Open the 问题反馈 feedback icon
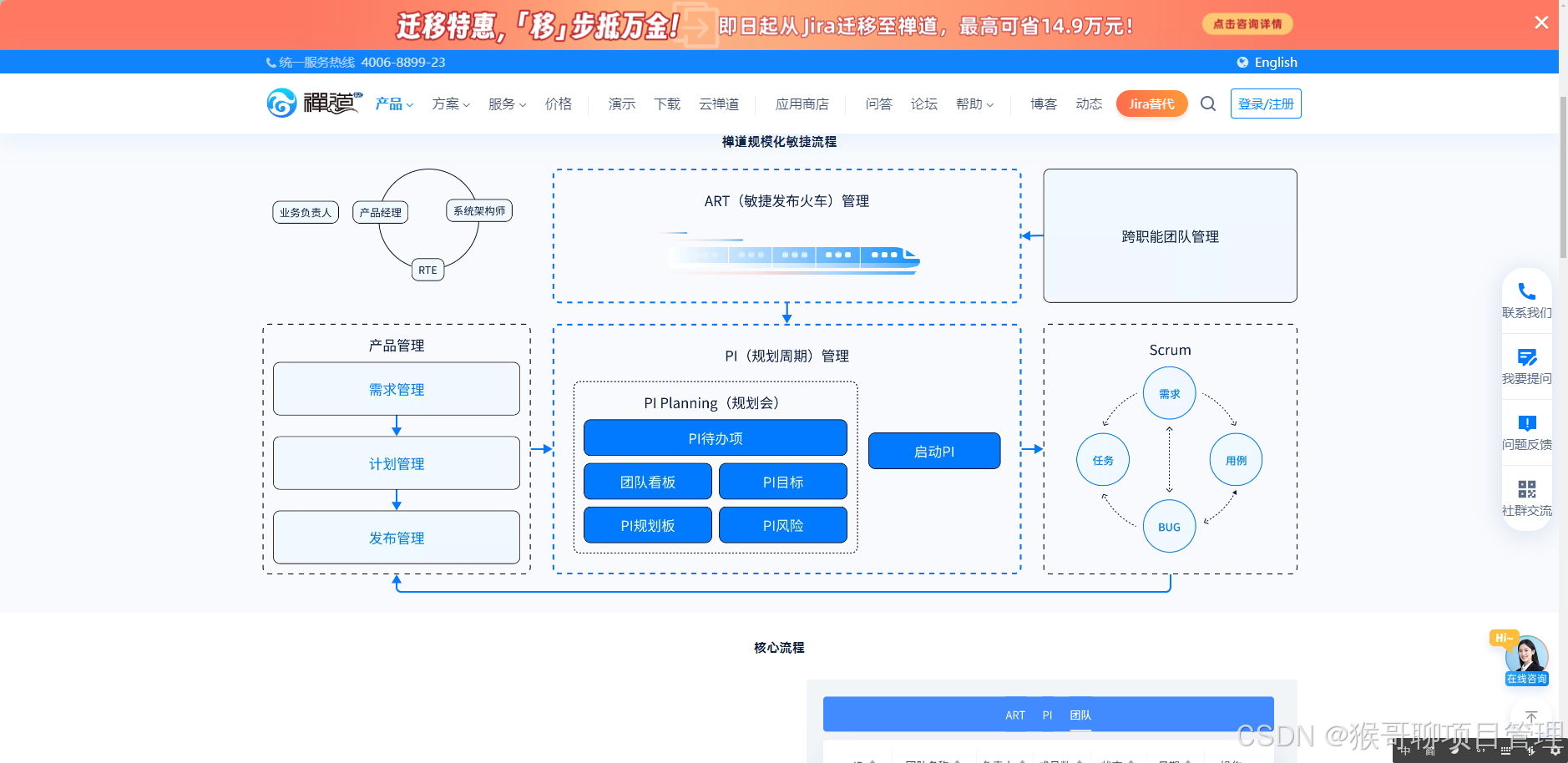This screenshot has width=1568, height=763. tap(1527, 423)
